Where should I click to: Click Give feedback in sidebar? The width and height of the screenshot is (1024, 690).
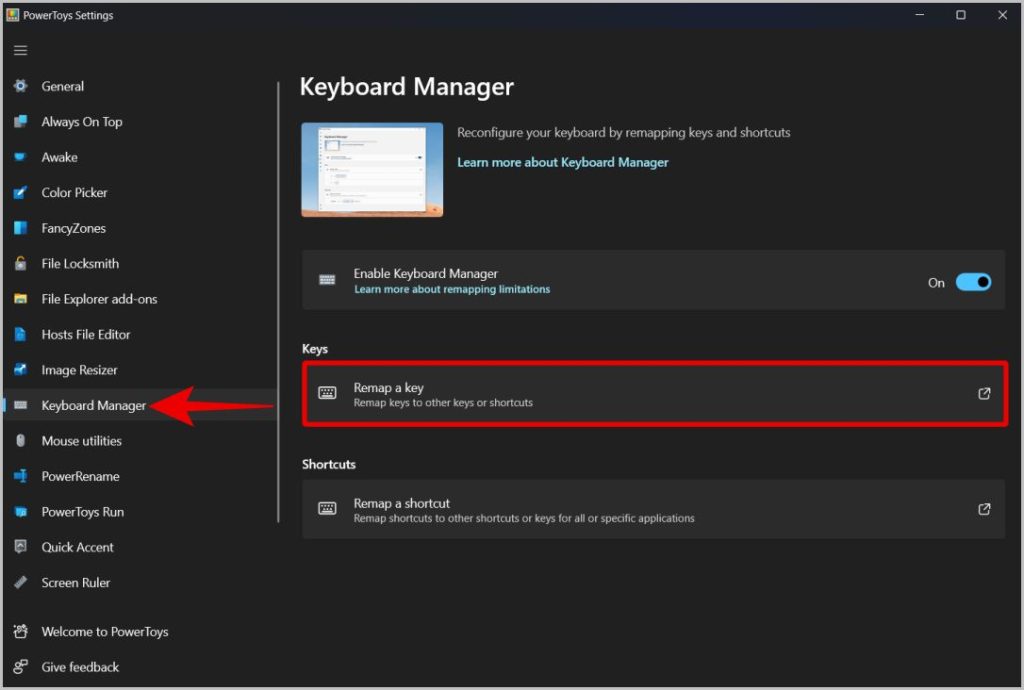tap(140, 666)
